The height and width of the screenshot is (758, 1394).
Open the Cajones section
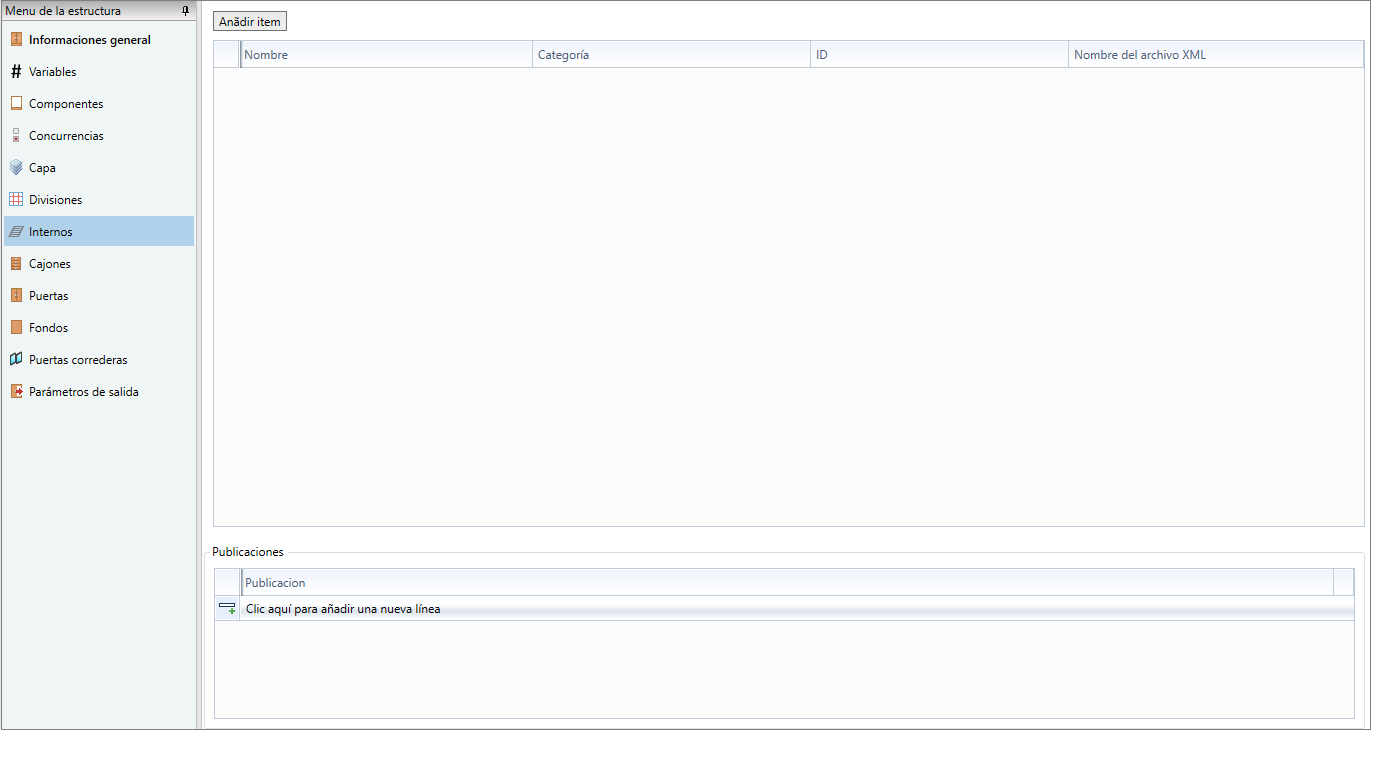(x=99, y=264)
